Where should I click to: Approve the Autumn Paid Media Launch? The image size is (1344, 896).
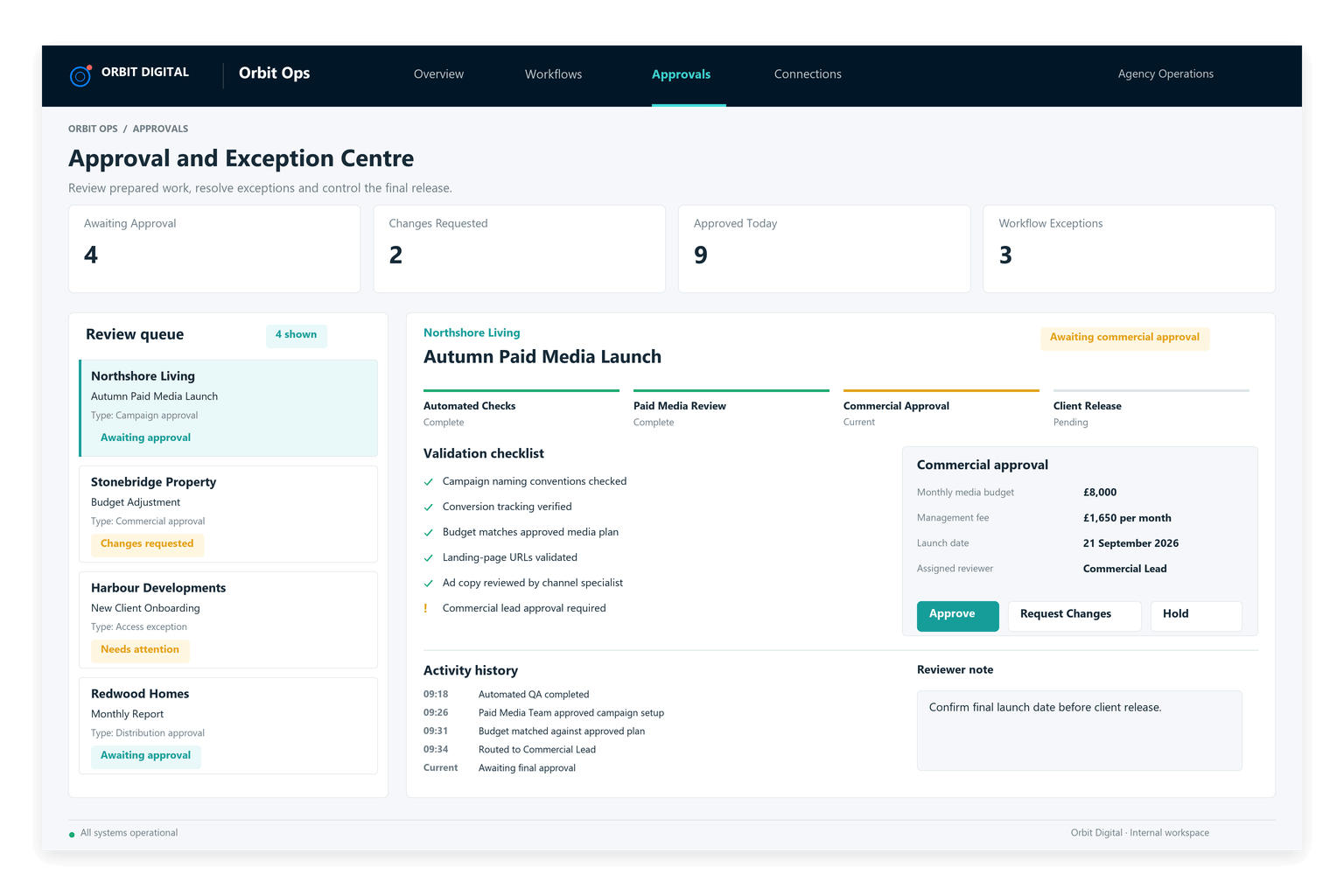957,616
